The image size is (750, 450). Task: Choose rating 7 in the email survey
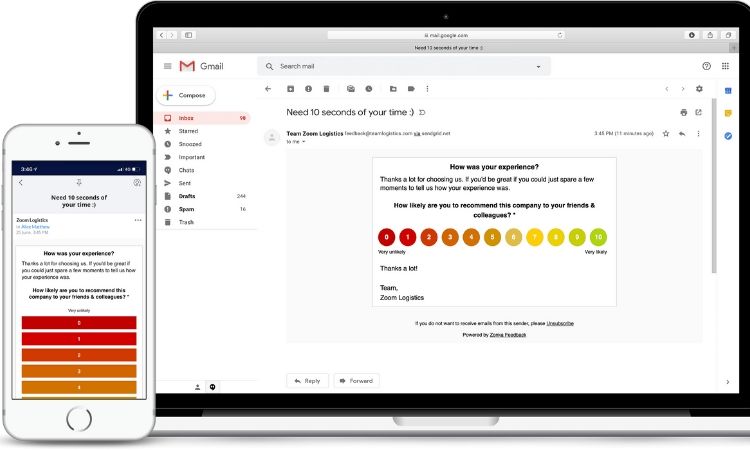click(535, 237)
